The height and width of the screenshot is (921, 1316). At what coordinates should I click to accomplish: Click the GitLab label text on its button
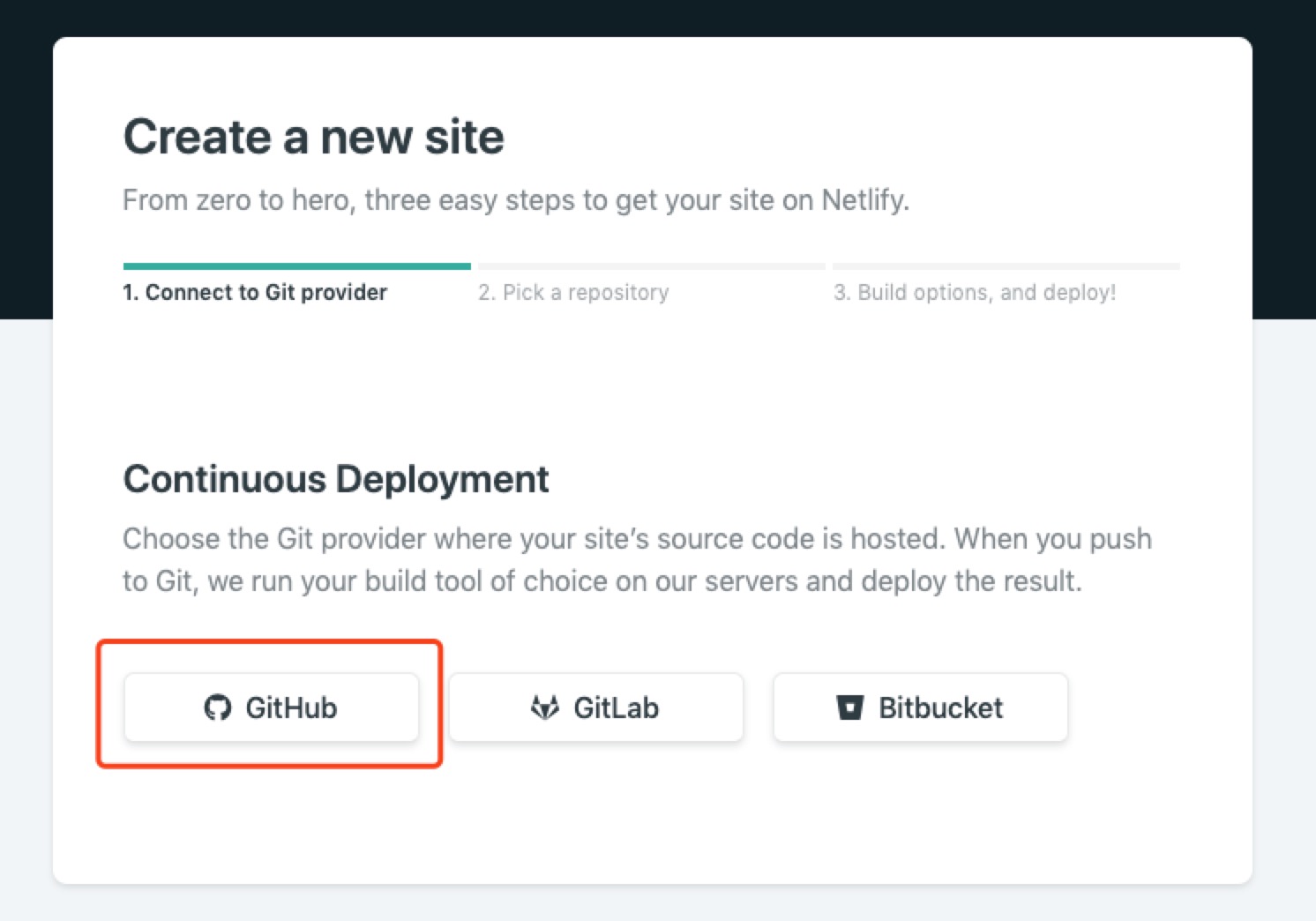coord(617,707)
